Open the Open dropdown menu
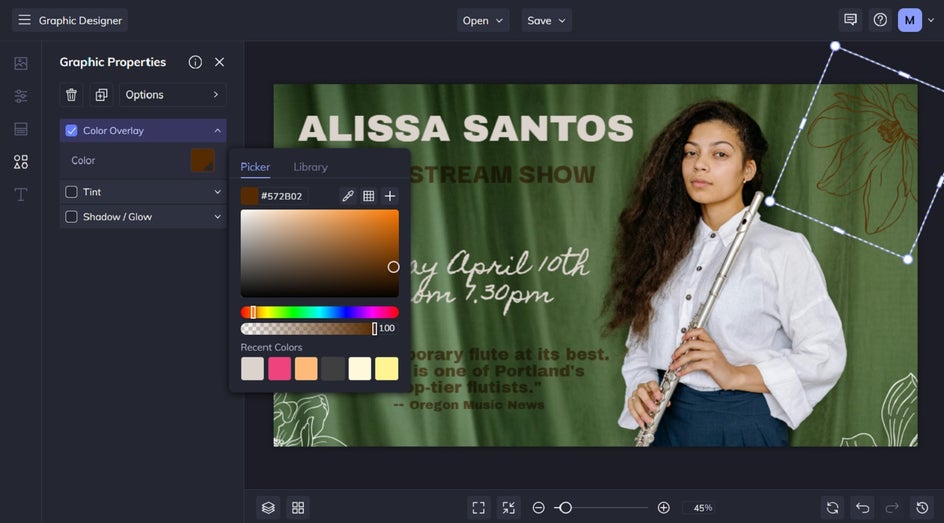Image resolution: width=944 pixels, height=523 pixels. (x=483, y=20)
